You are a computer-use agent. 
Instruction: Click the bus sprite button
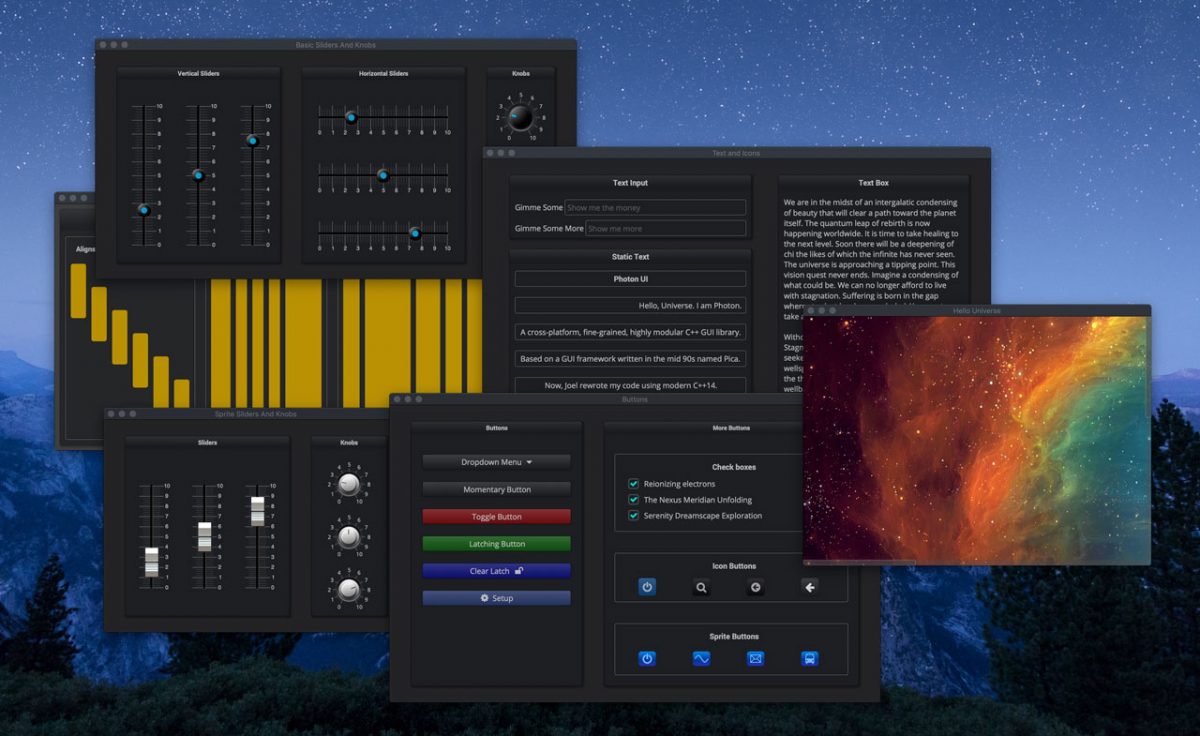click(809, 658)
